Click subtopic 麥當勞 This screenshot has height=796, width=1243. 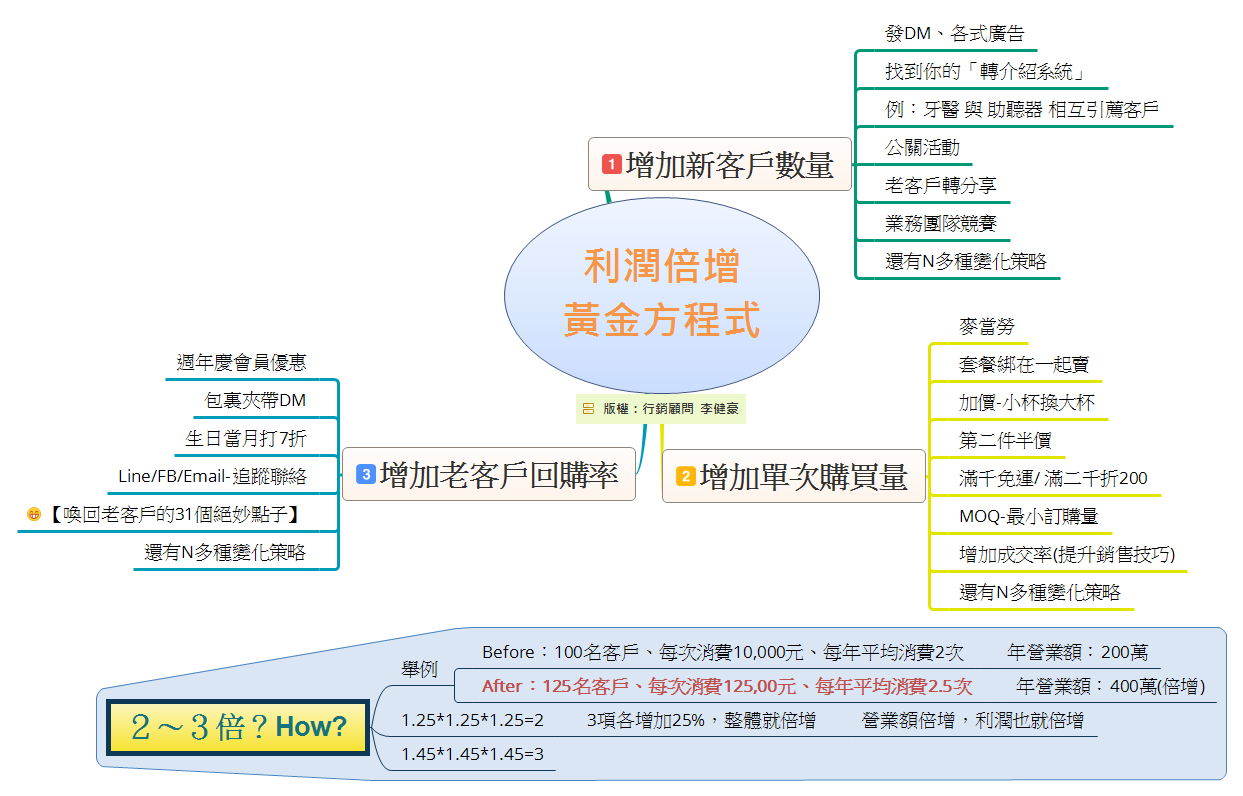tap(987, 327)
